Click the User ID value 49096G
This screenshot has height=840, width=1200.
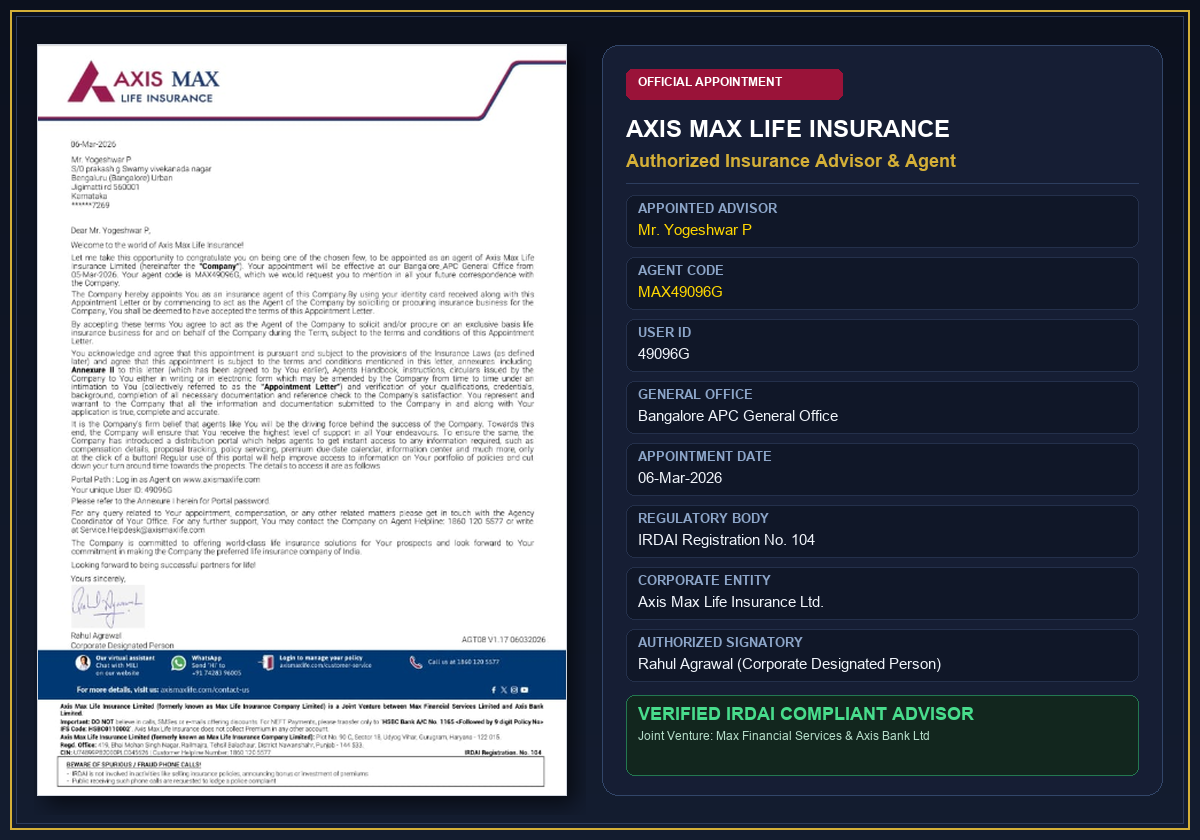[x=664, y=354]
